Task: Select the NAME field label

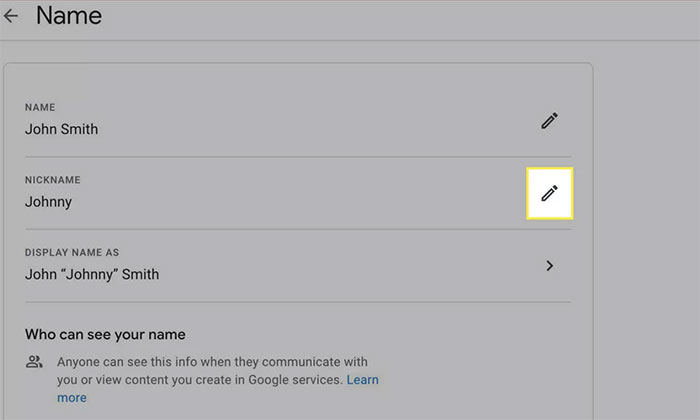Action: pos(40,107)
